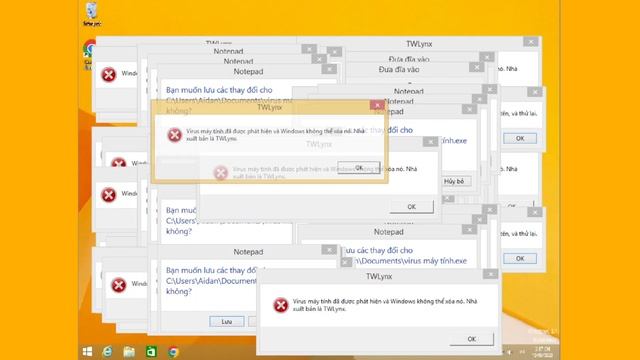
Task: Click OK in the lower right-edge dialog
Action: [520, 258]
